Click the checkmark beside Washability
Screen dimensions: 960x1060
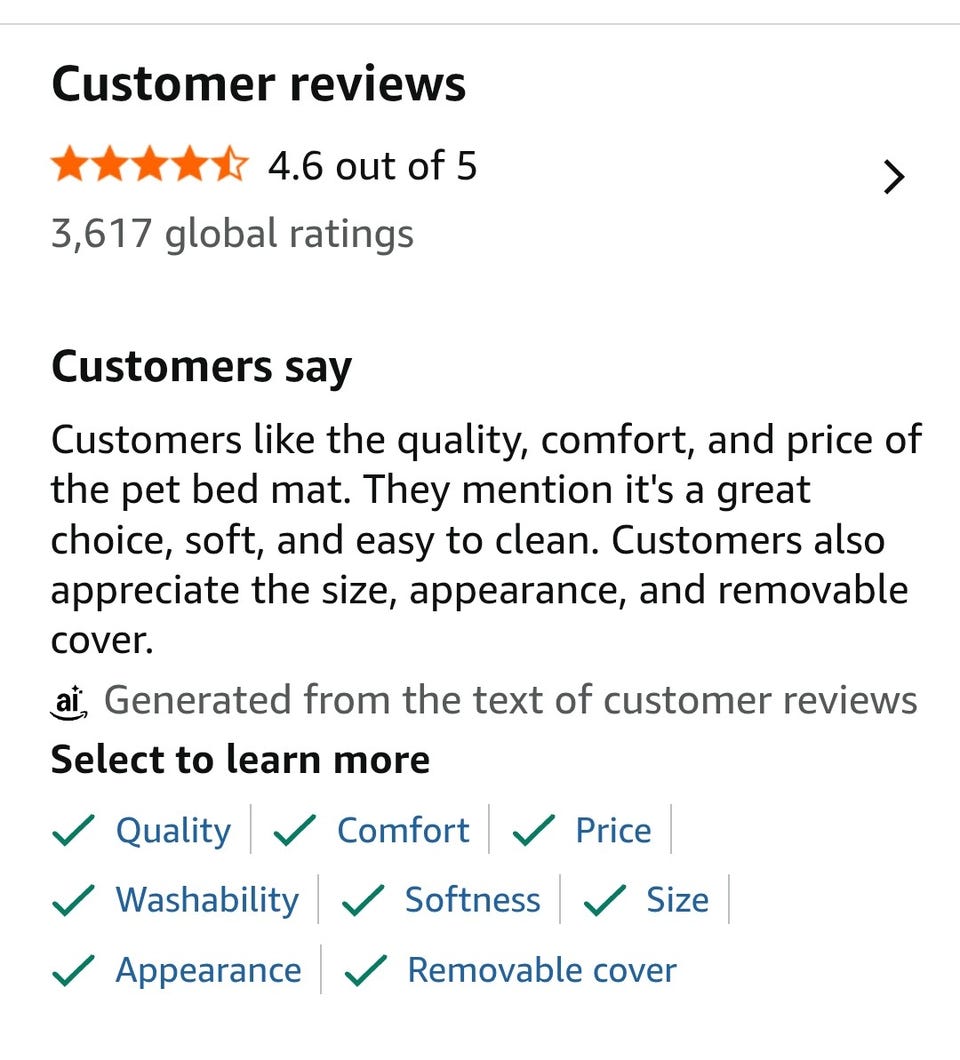pos(74,901)
